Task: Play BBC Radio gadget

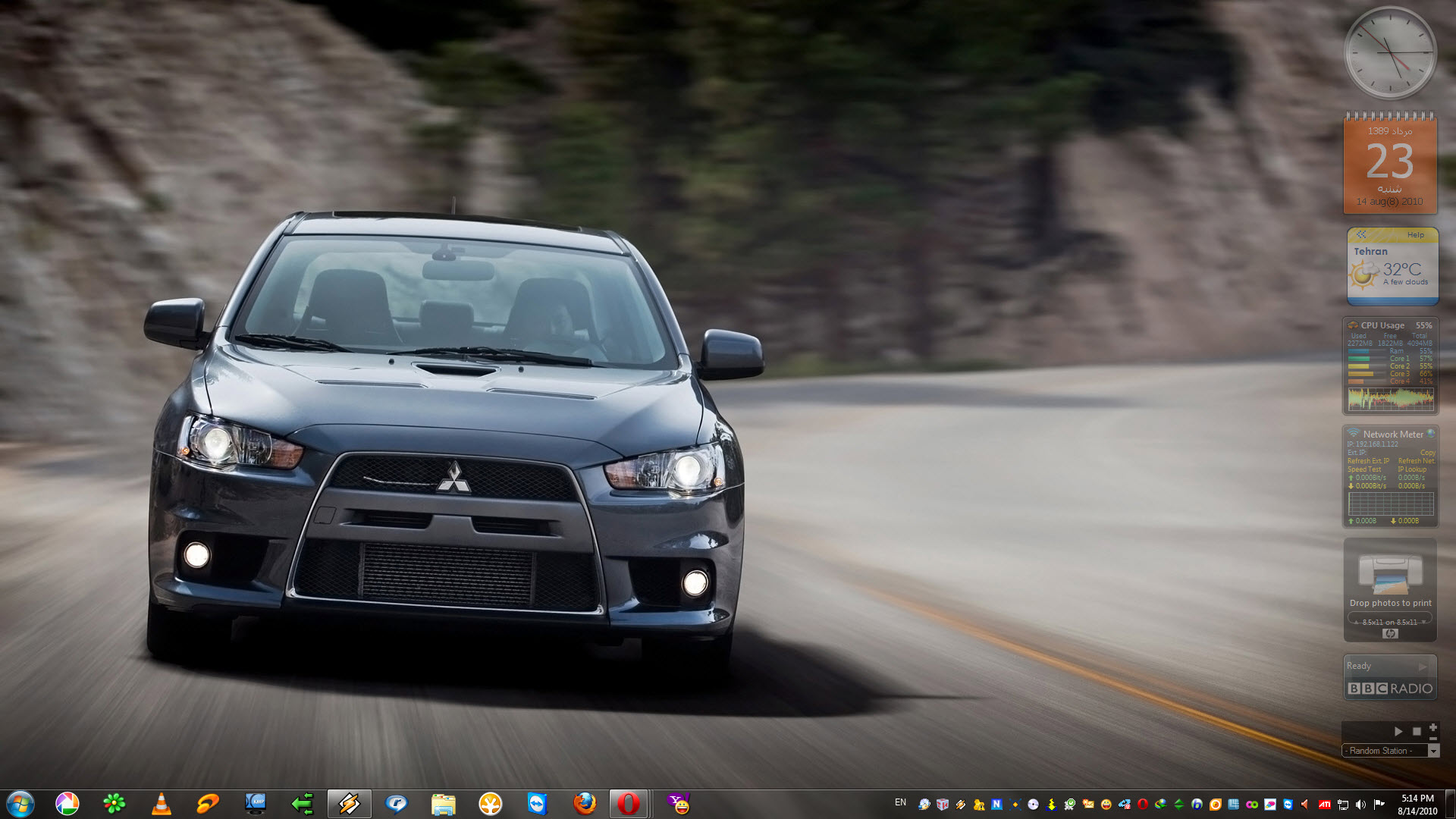Action: pos(1423,667)
